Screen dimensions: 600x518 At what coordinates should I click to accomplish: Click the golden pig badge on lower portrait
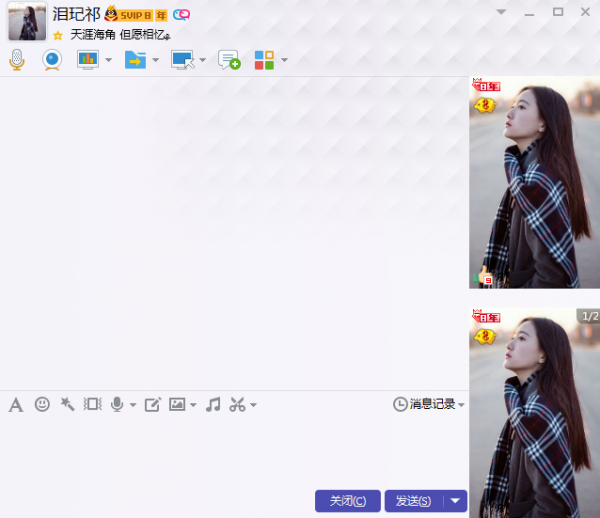click(485, 337)
